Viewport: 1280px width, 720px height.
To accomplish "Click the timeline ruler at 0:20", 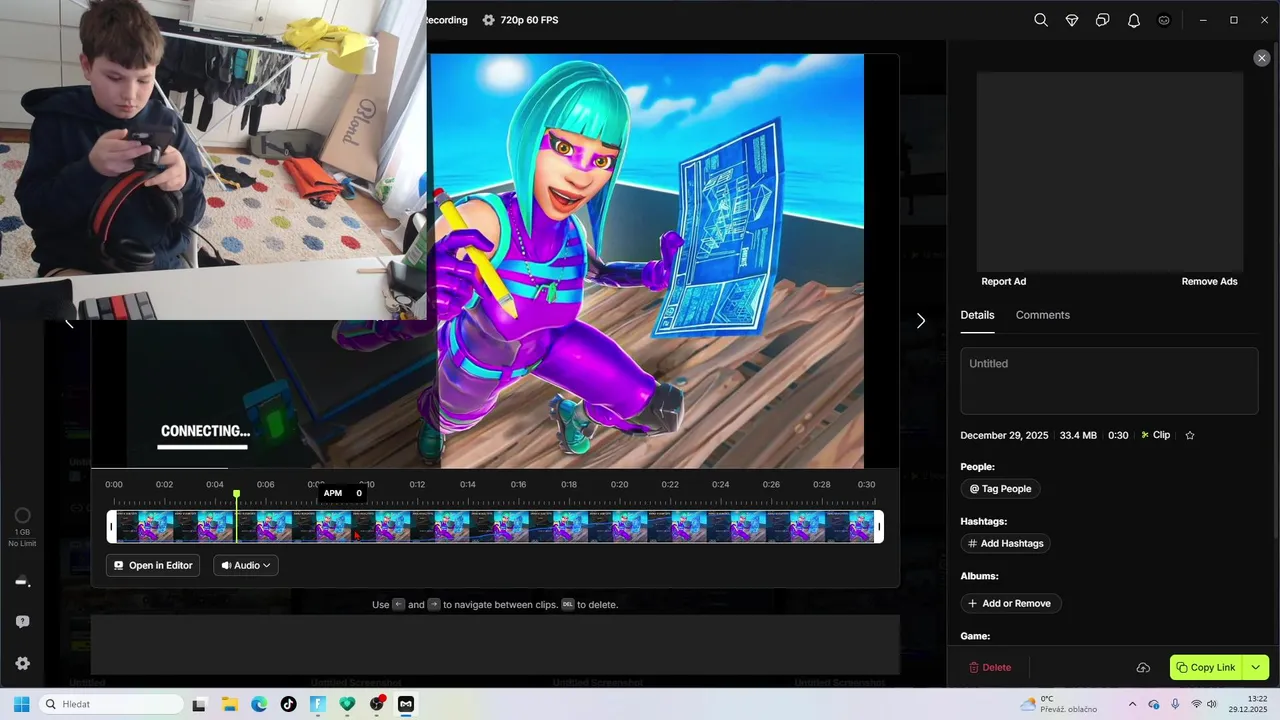I will (619, 485).
